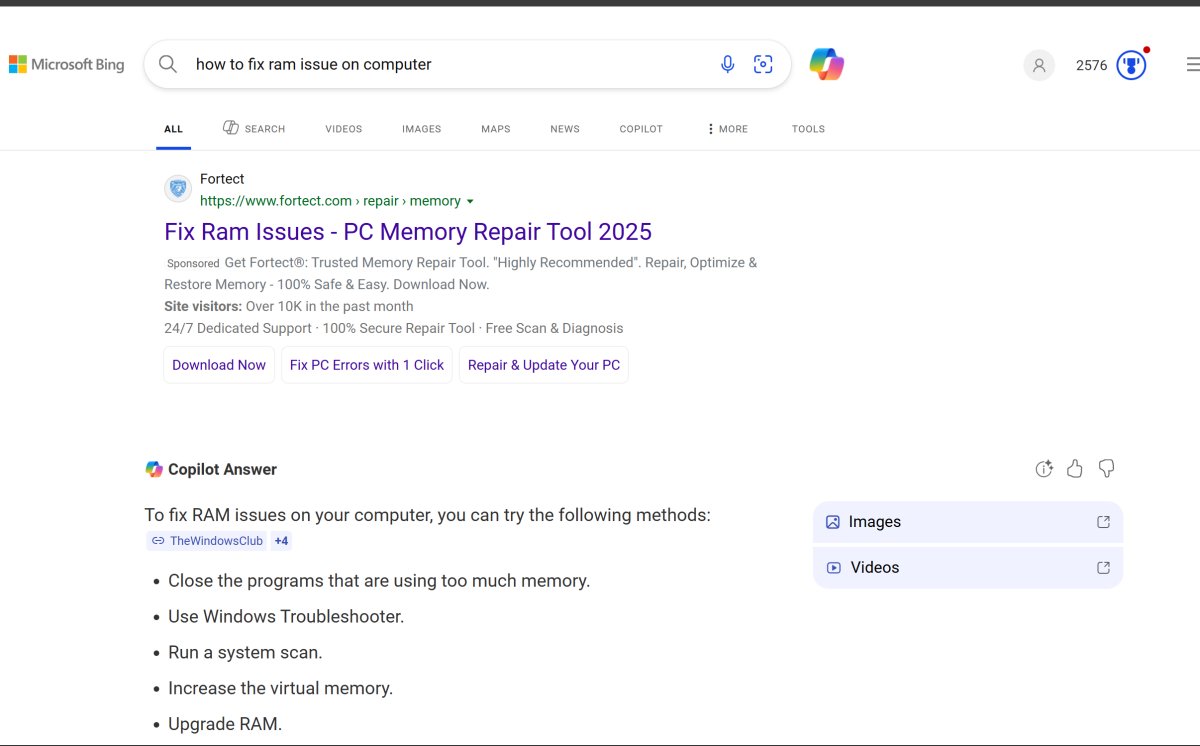
Task: Switch to the IMAGES tab
Action: pos(421,129)
